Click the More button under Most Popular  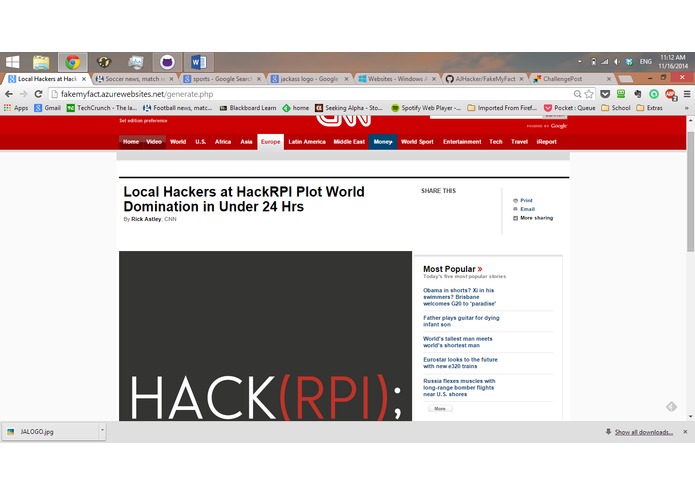pos(440,408)
